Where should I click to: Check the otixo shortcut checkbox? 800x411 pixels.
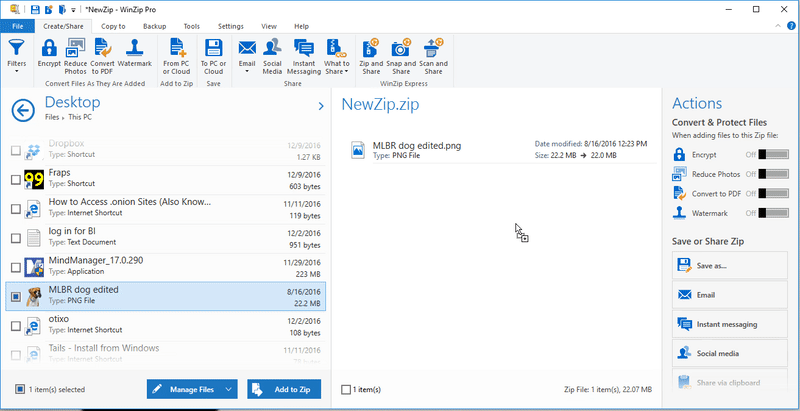16,326
